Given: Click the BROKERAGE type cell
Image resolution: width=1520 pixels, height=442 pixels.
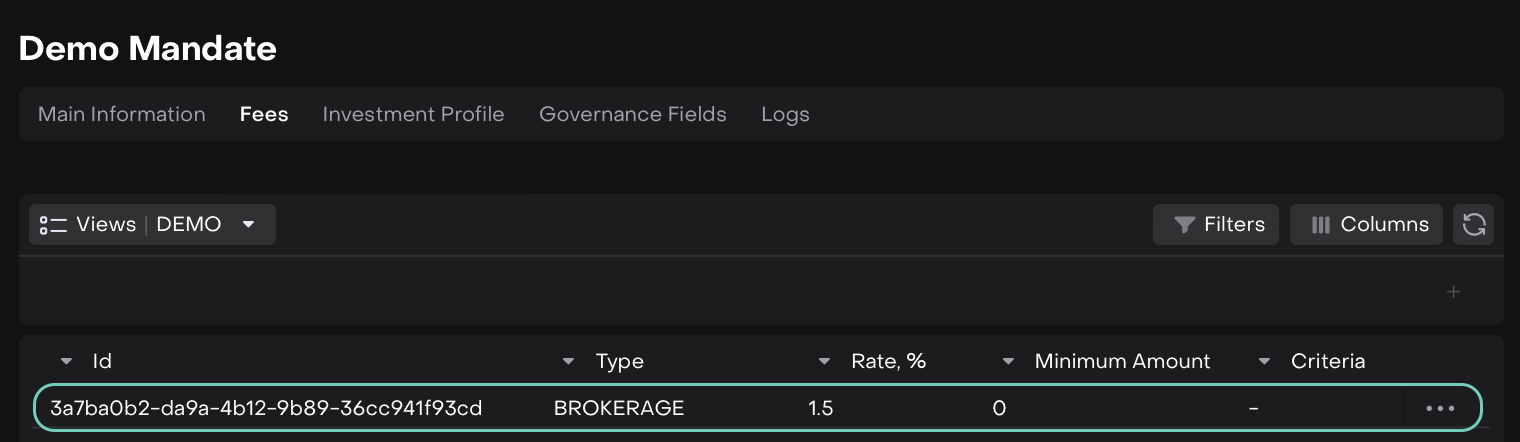Looking at the screenshot, I should point(619,408).
